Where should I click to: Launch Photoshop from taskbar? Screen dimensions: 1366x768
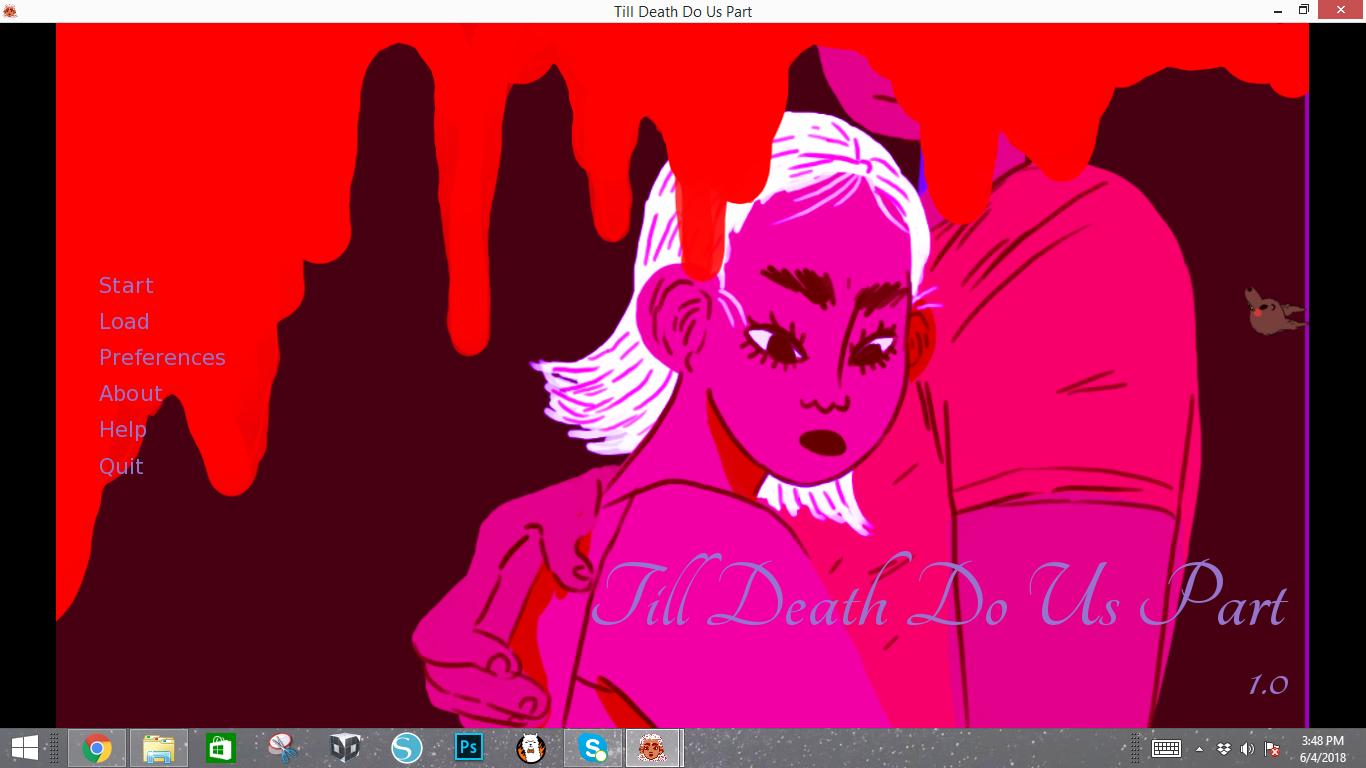coord(469,748)
